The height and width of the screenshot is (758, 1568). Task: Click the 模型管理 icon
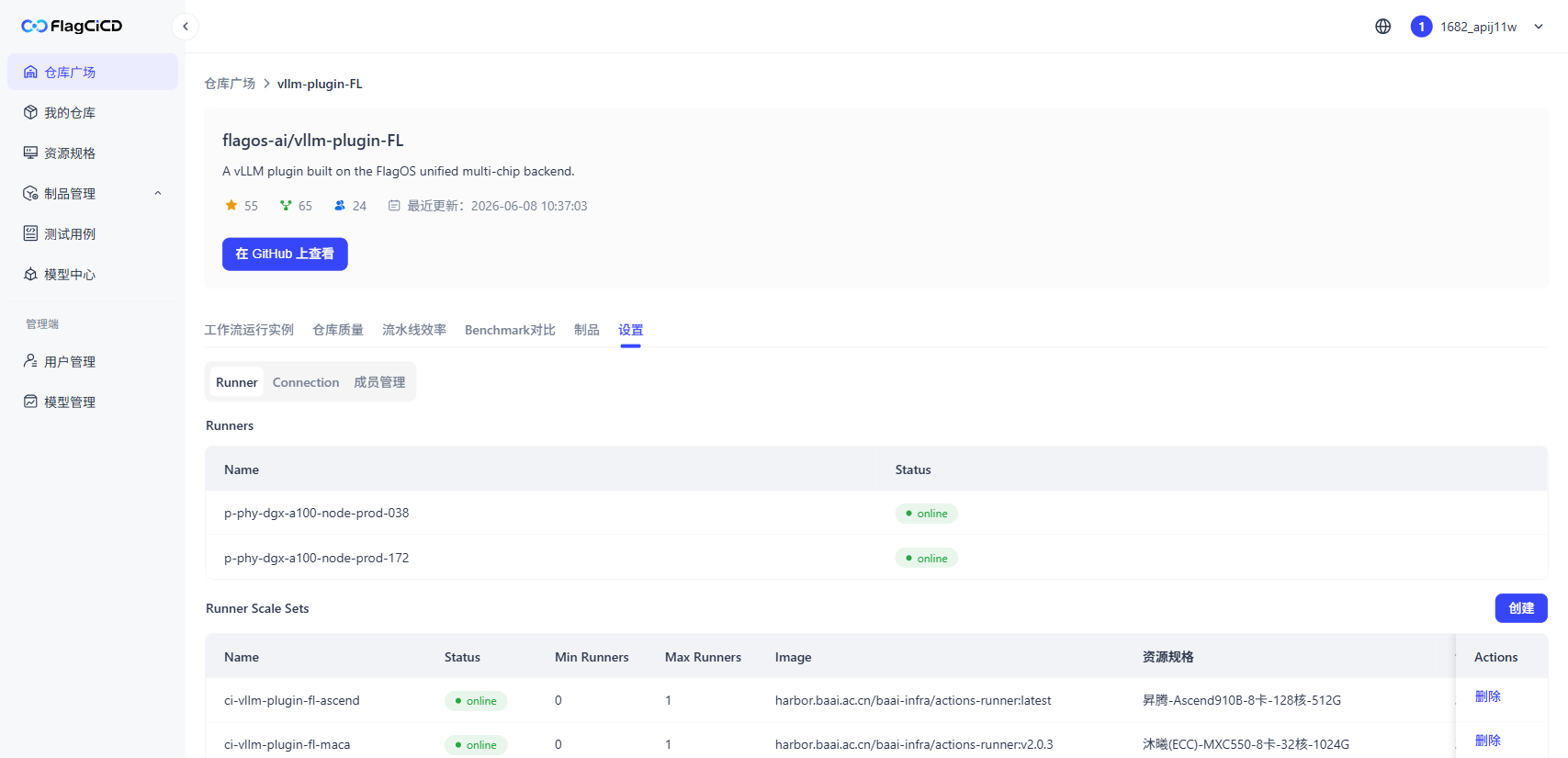(x=30, y=402)
